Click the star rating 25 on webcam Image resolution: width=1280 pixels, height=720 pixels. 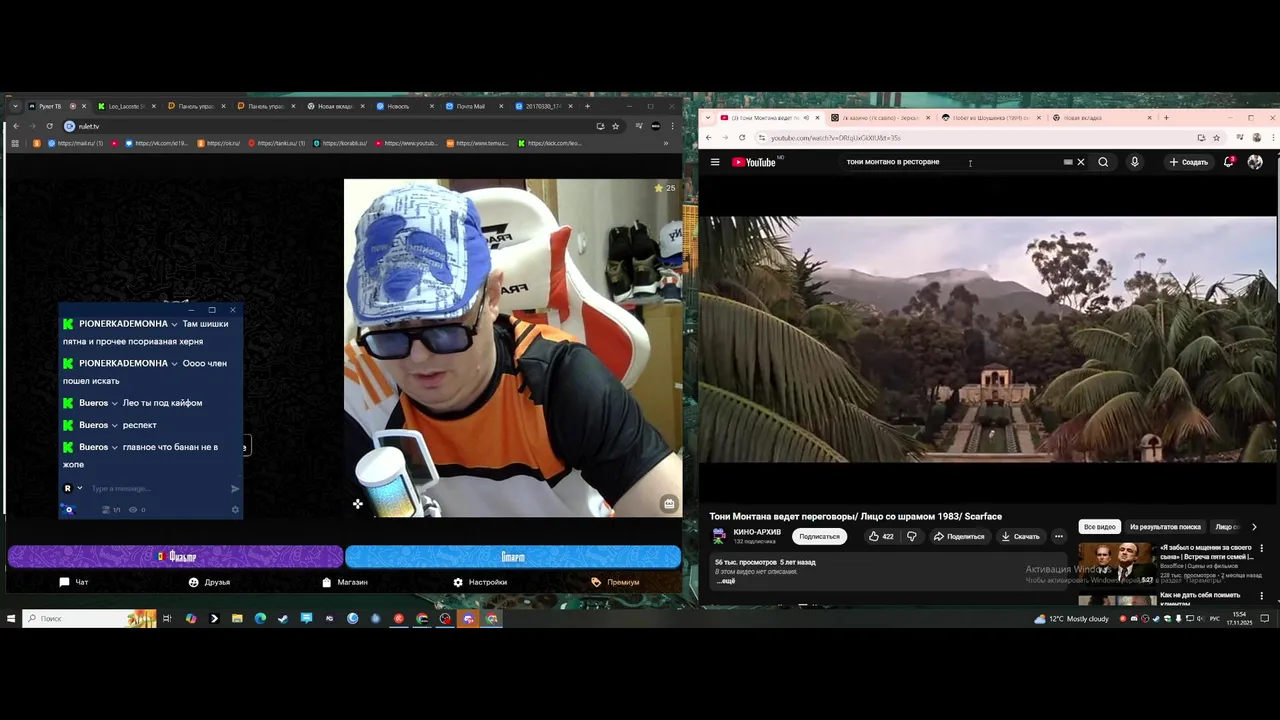coord(665,188)
